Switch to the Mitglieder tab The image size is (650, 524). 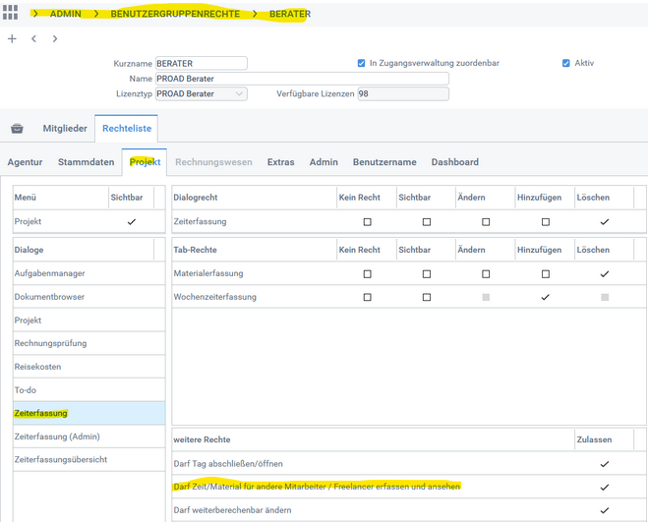tap(64, 129)
